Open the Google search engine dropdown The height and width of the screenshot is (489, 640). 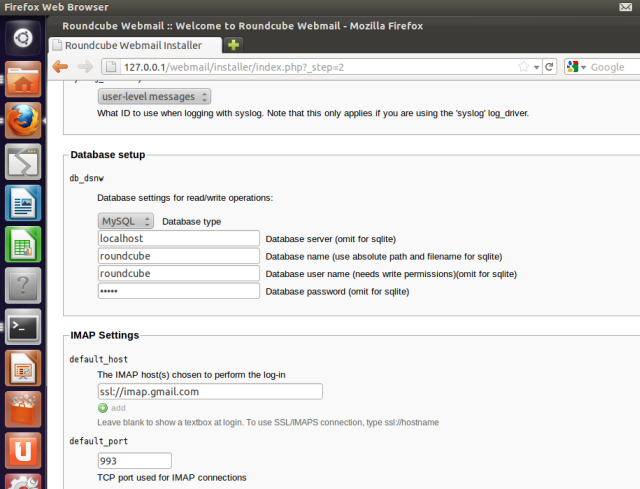click(x=577, y=67)
